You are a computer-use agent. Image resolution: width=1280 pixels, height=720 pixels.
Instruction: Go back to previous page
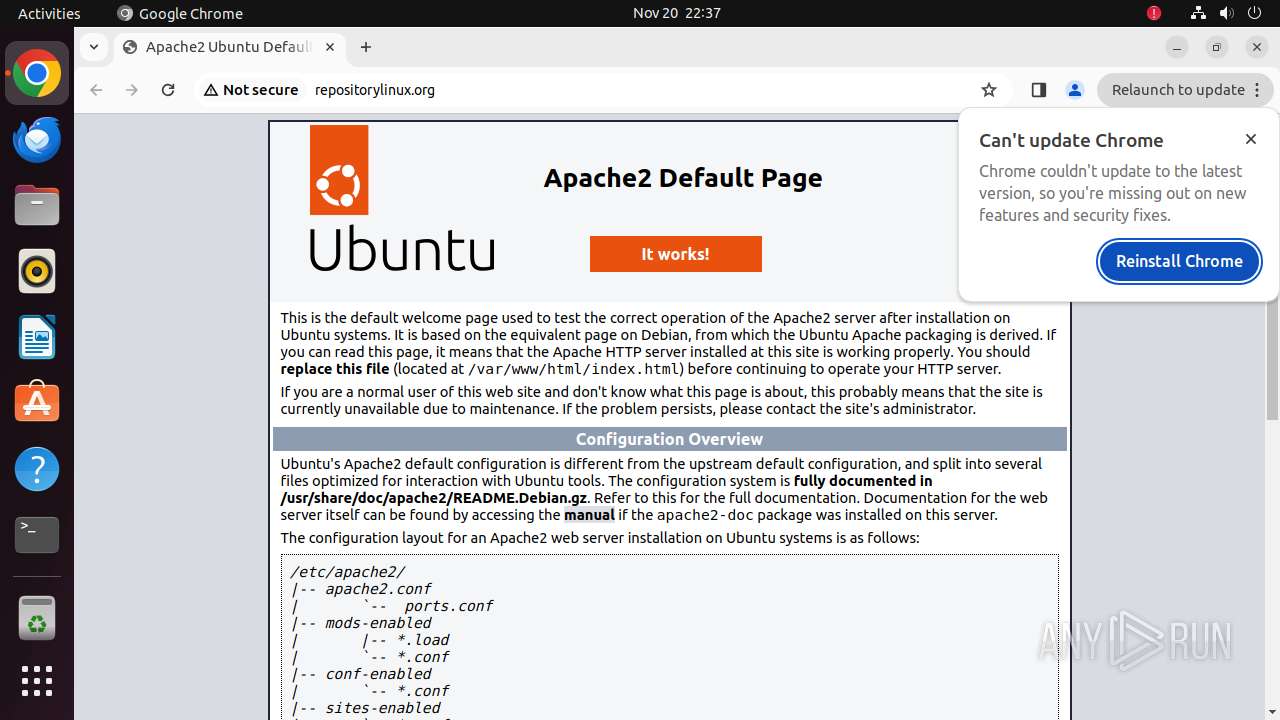pos(96,90)
